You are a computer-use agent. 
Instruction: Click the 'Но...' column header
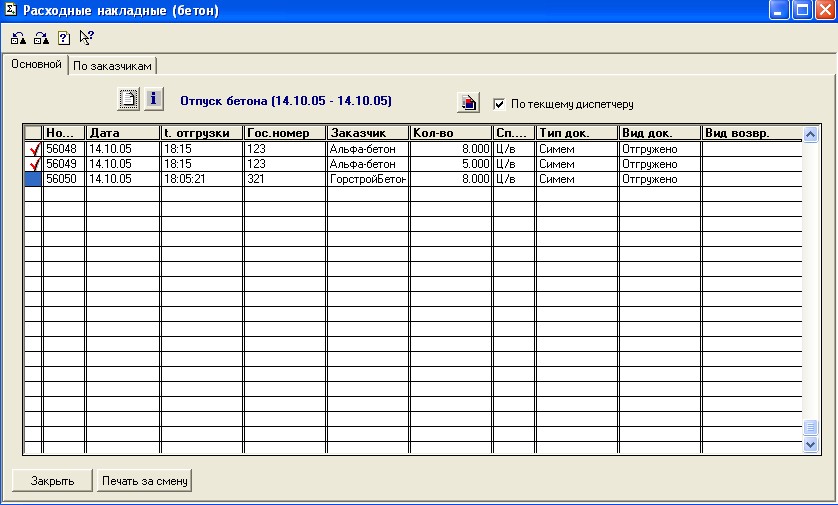point(64,133)
